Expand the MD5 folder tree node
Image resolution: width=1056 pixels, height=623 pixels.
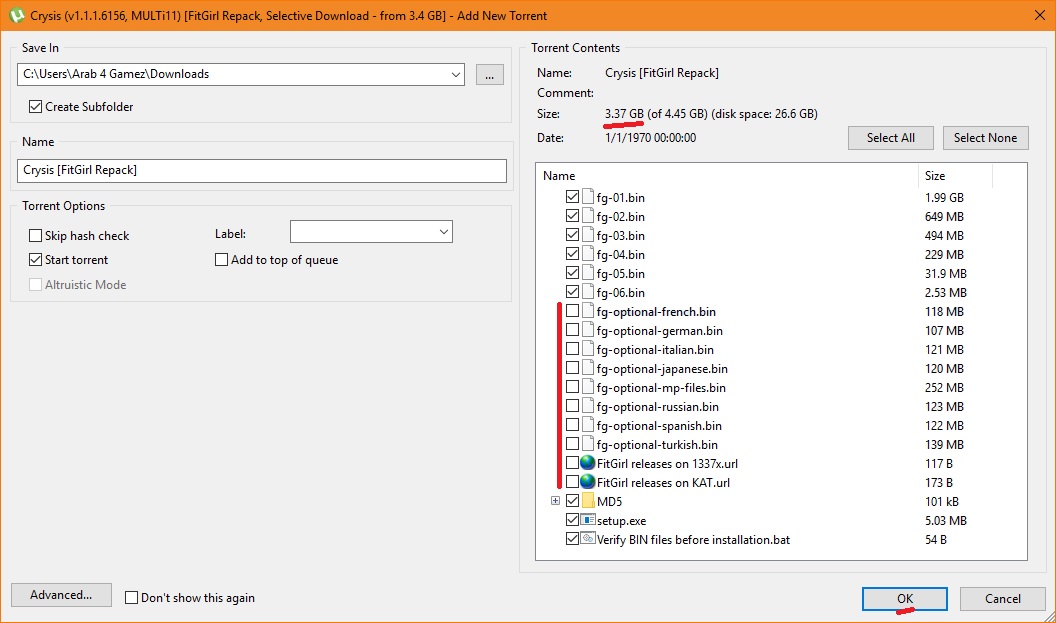(x=555, y=500)
